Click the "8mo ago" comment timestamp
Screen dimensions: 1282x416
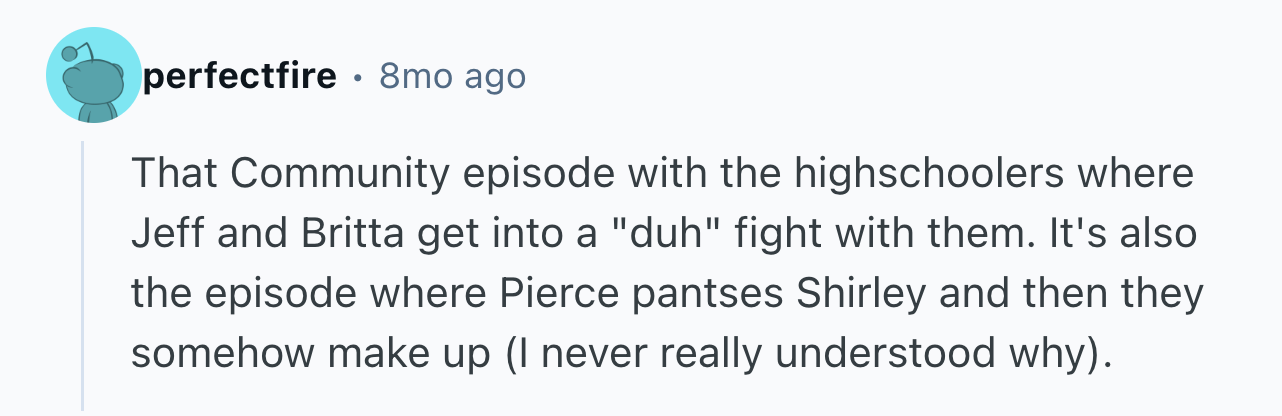(x=452, y=77)
